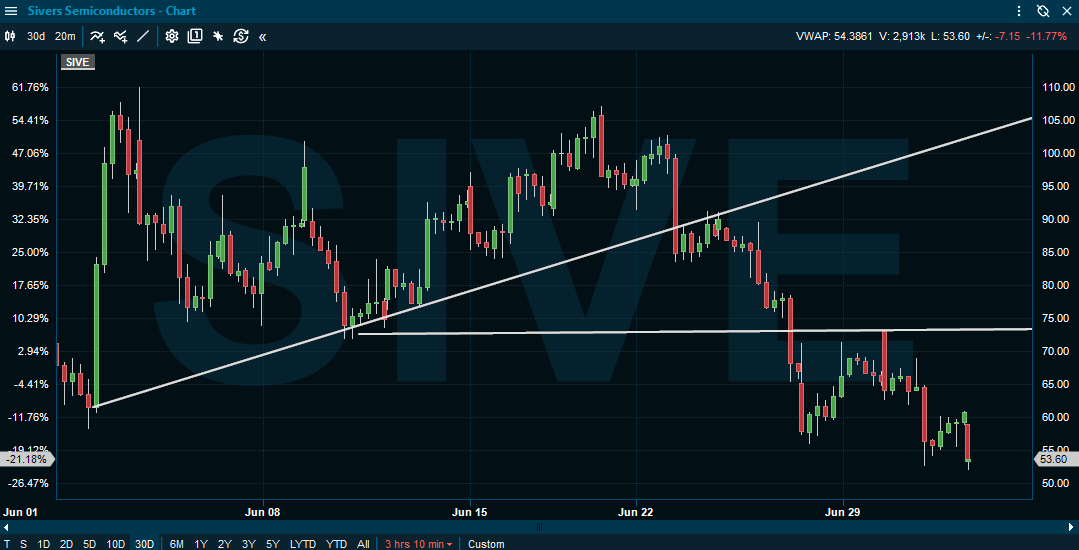This screenshot has width=1079, height=550.
Task: Switch to the 5D time range
Action: [x=89, y=544]
